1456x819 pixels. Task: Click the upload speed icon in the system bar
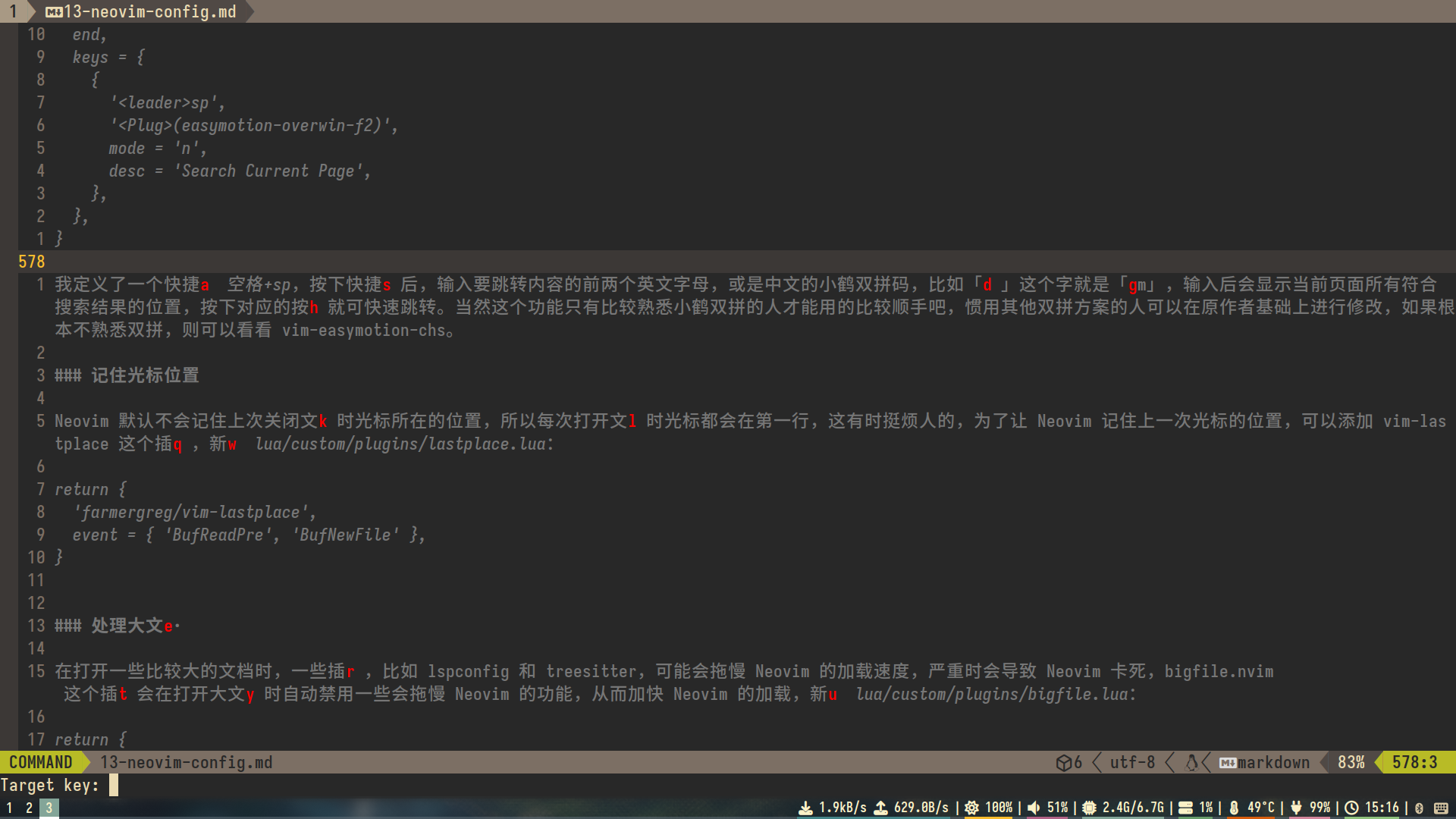(881, 808)
